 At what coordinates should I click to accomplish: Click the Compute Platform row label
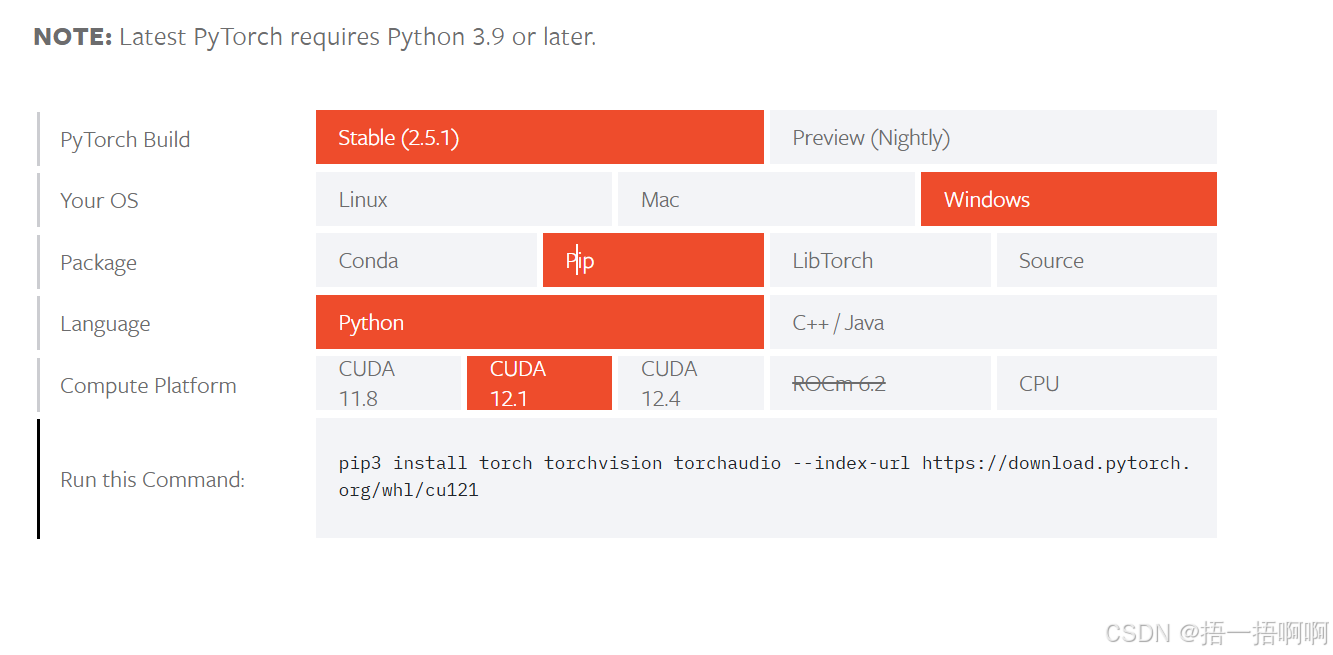(x=148, y=385)
